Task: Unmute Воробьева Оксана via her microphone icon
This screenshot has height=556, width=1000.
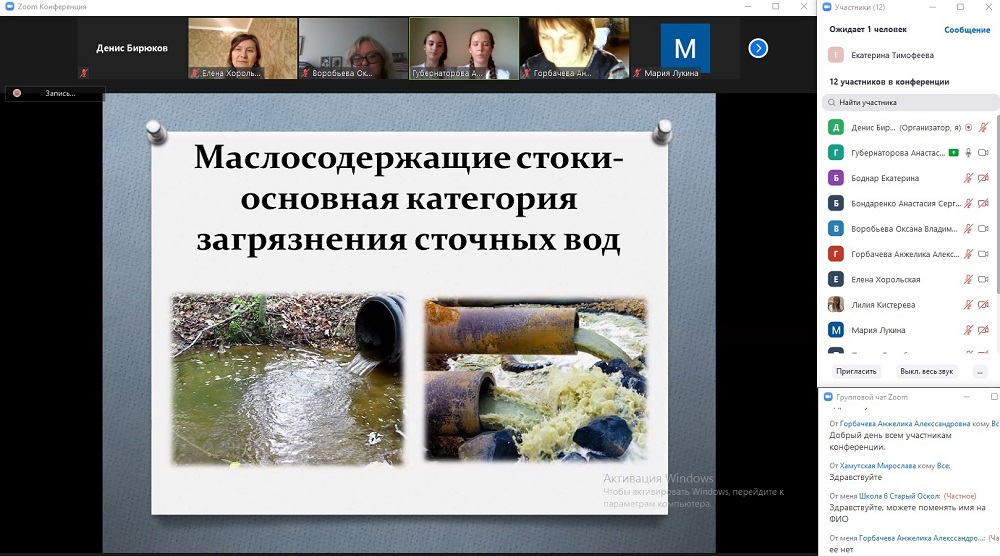Action: pyautogui.click(x=968, y=229)
